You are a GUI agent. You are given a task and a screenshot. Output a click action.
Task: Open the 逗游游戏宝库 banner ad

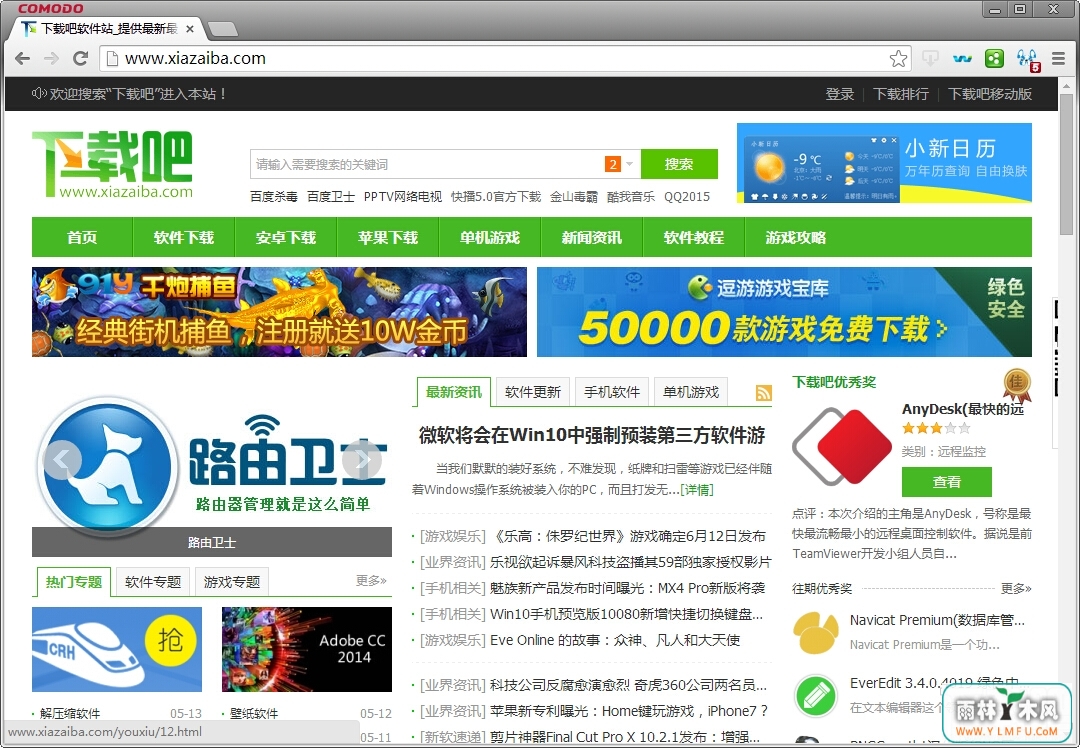coord(784,312)
